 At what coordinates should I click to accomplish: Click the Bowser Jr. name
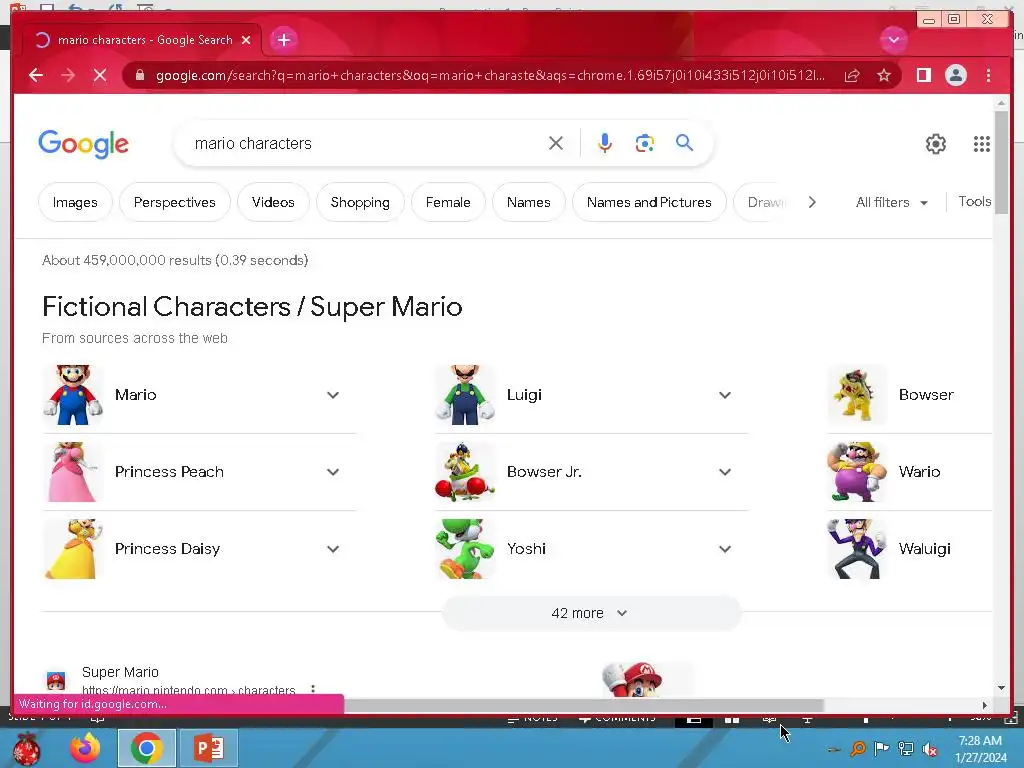[x=544, y=472]
